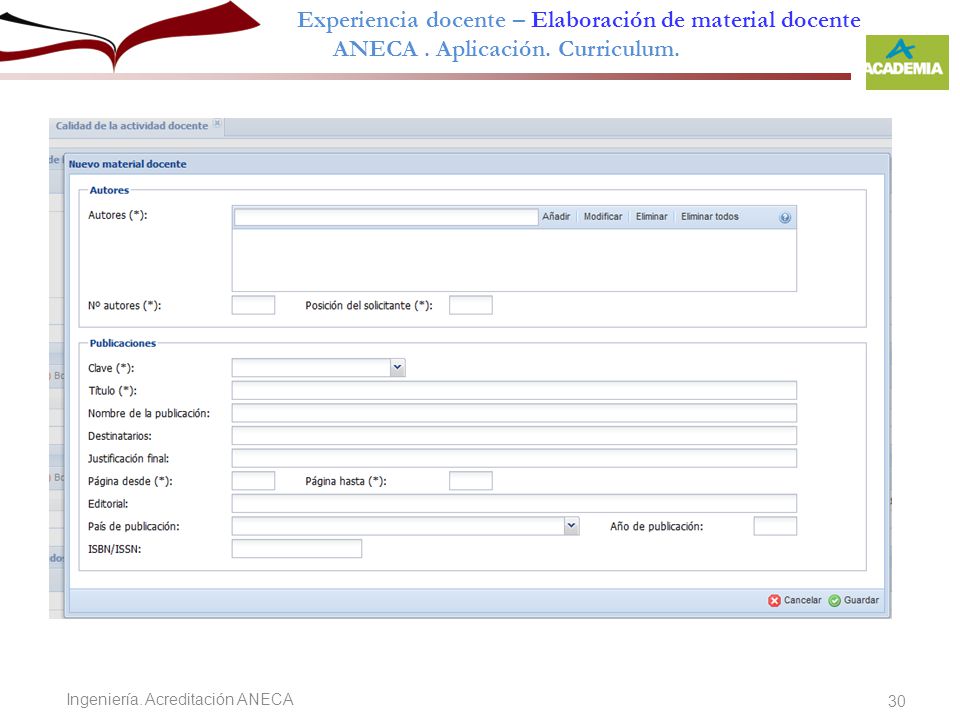Click the 'Autores' group heading

click(109, 190)
